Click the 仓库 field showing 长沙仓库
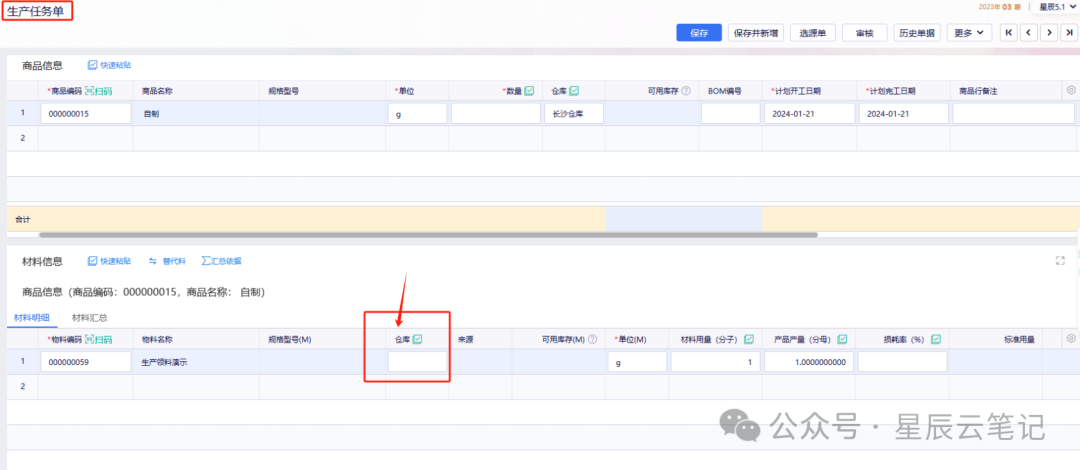Viewport: 1080px width, 470px height. pyautogui.click(x=574, y=114)
